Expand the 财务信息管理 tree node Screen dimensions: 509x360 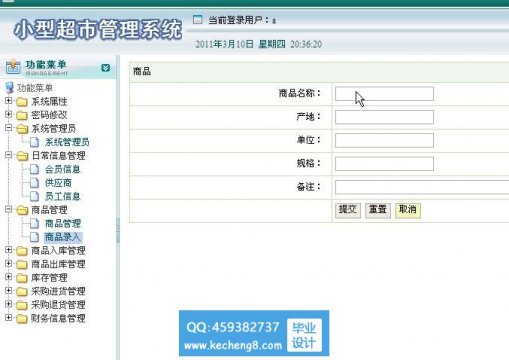coord(9,317)
